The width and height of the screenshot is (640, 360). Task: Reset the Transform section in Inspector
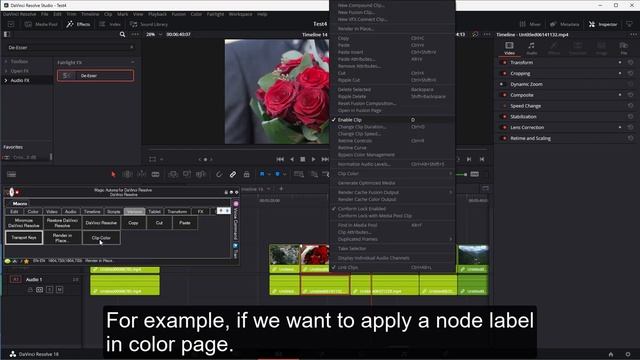click(x=630, y=62)
